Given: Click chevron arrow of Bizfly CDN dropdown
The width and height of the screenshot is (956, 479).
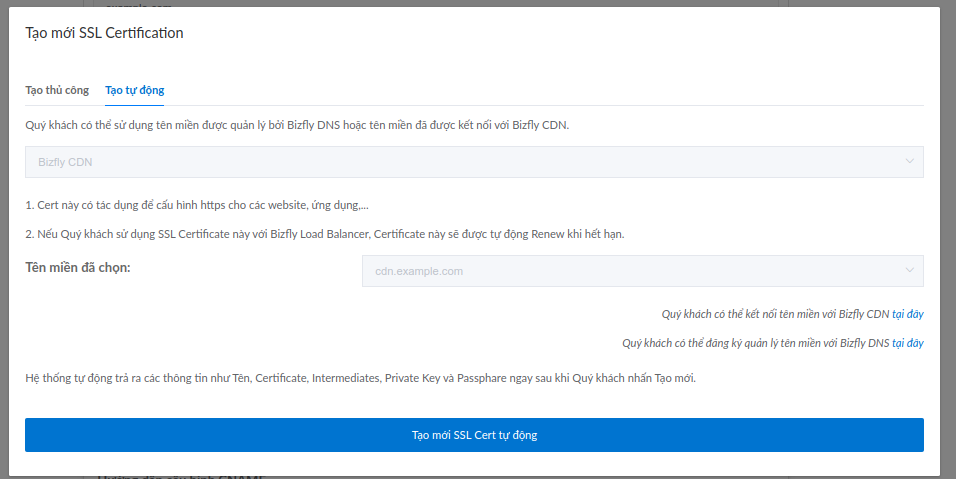Looking at the screenshot, I should [x=909, y=161].
